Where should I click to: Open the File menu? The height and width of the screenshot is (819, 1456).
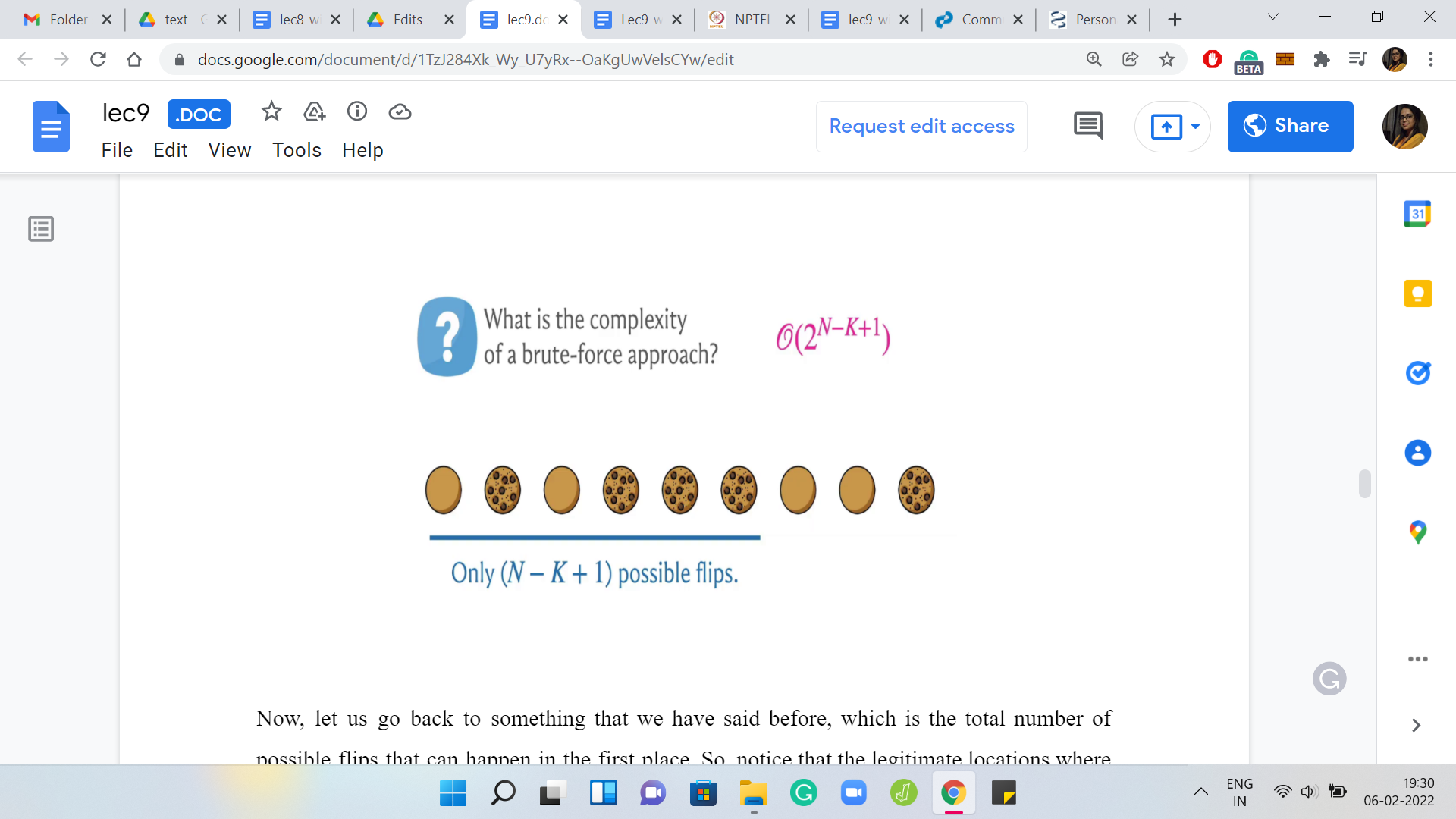tap(117, 150)
